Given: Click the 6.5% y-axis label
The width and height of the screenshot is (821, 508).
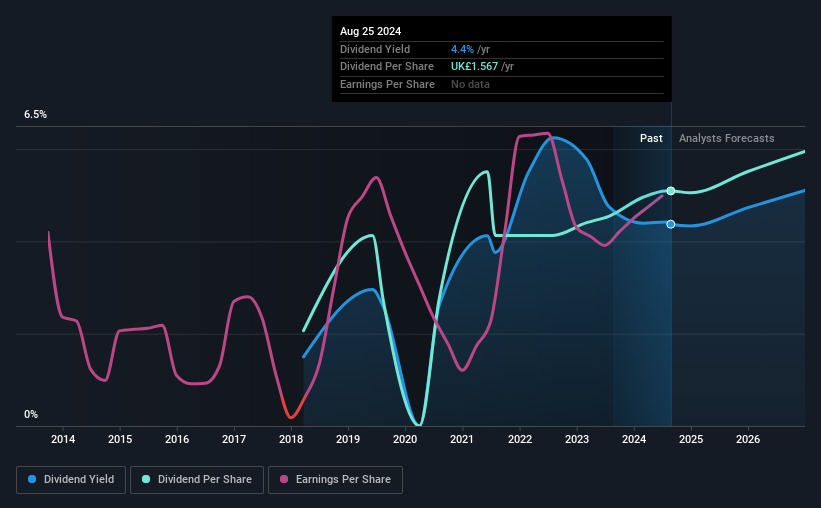Looking at the screenshot, I should [36, 114].
